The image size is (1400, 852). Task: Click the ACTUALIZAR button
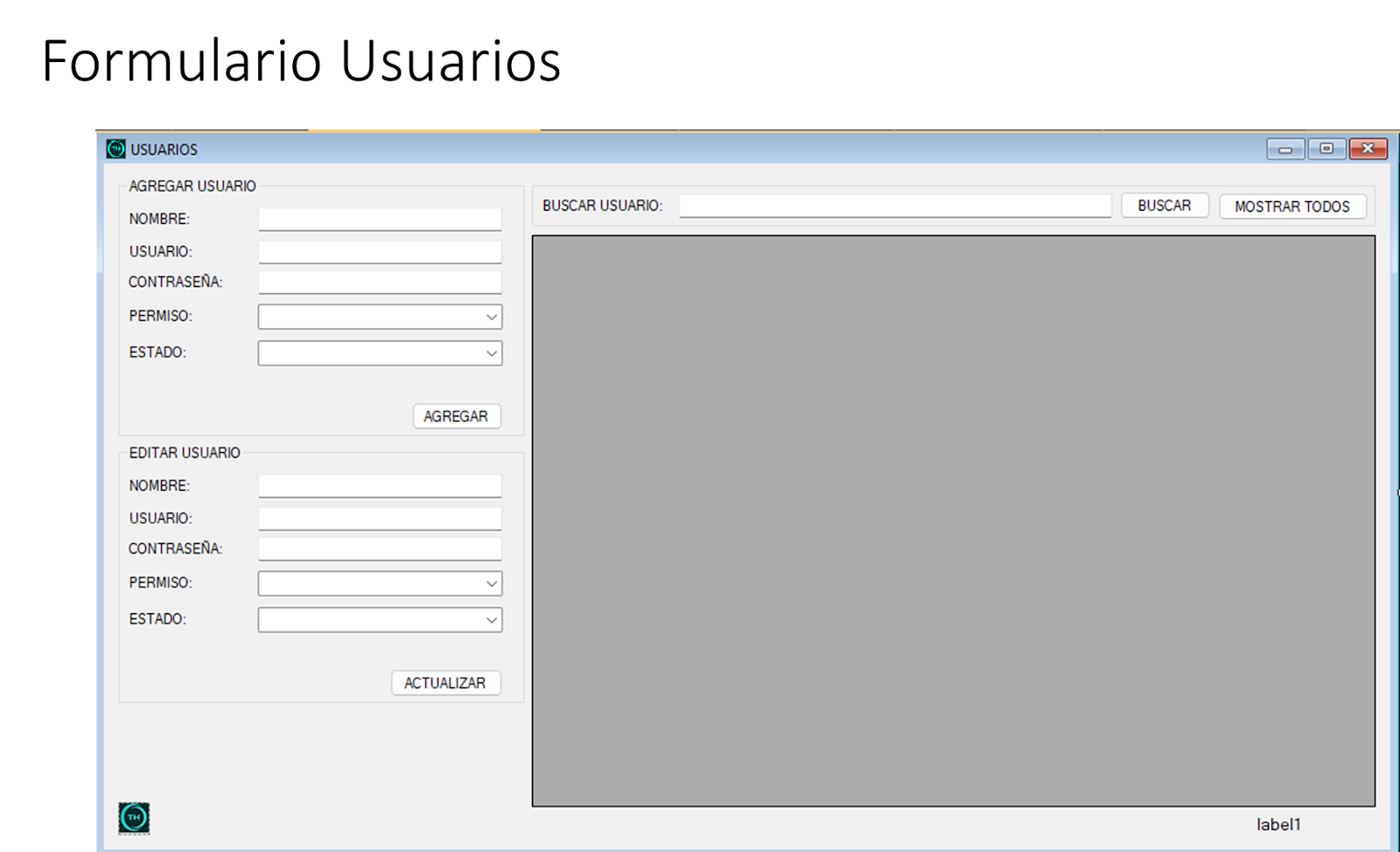pyautogui.click(x=446, y=683)
